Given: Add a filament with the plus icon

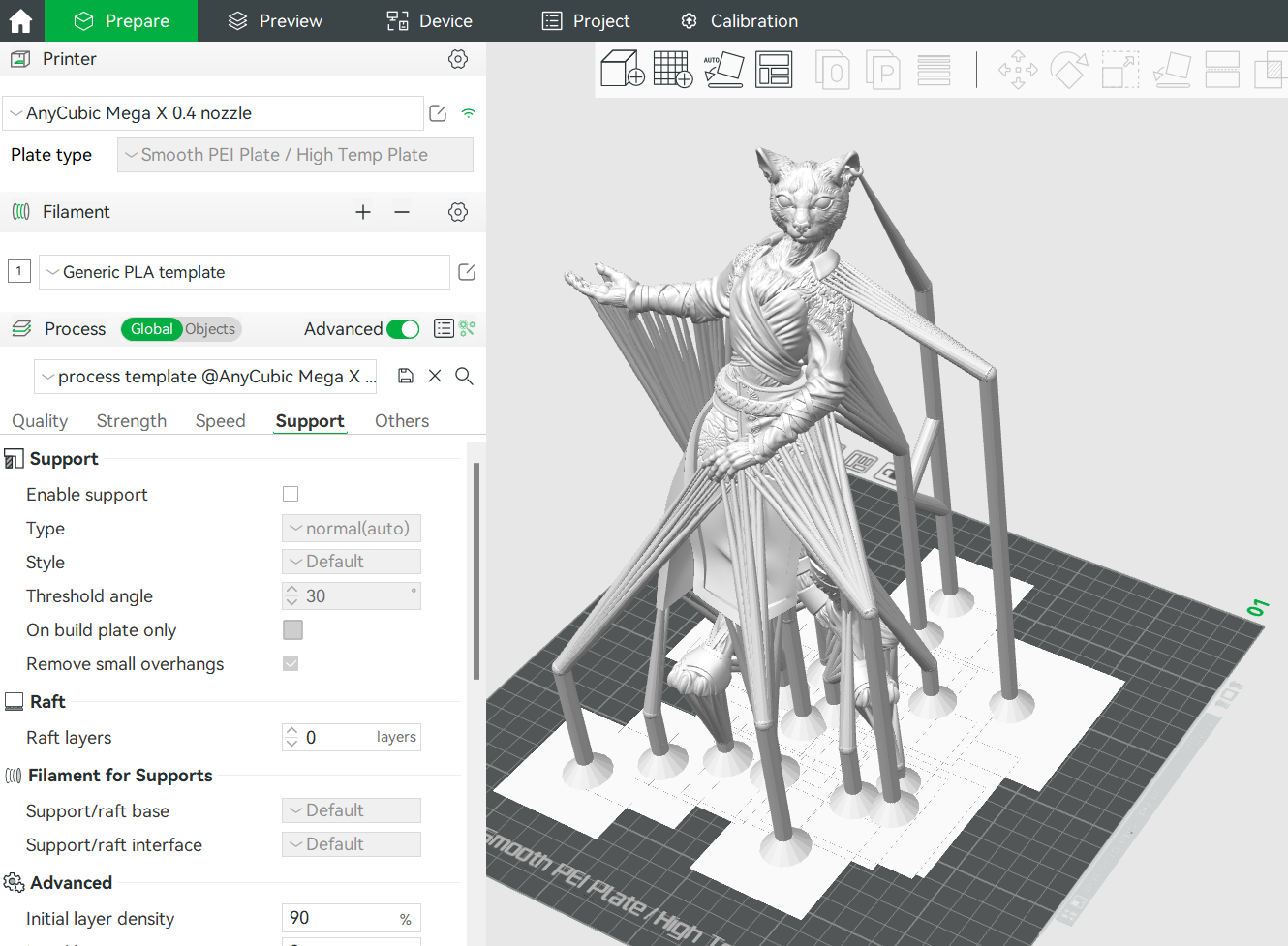Looking at the screenshot, I should coord(363,212).
